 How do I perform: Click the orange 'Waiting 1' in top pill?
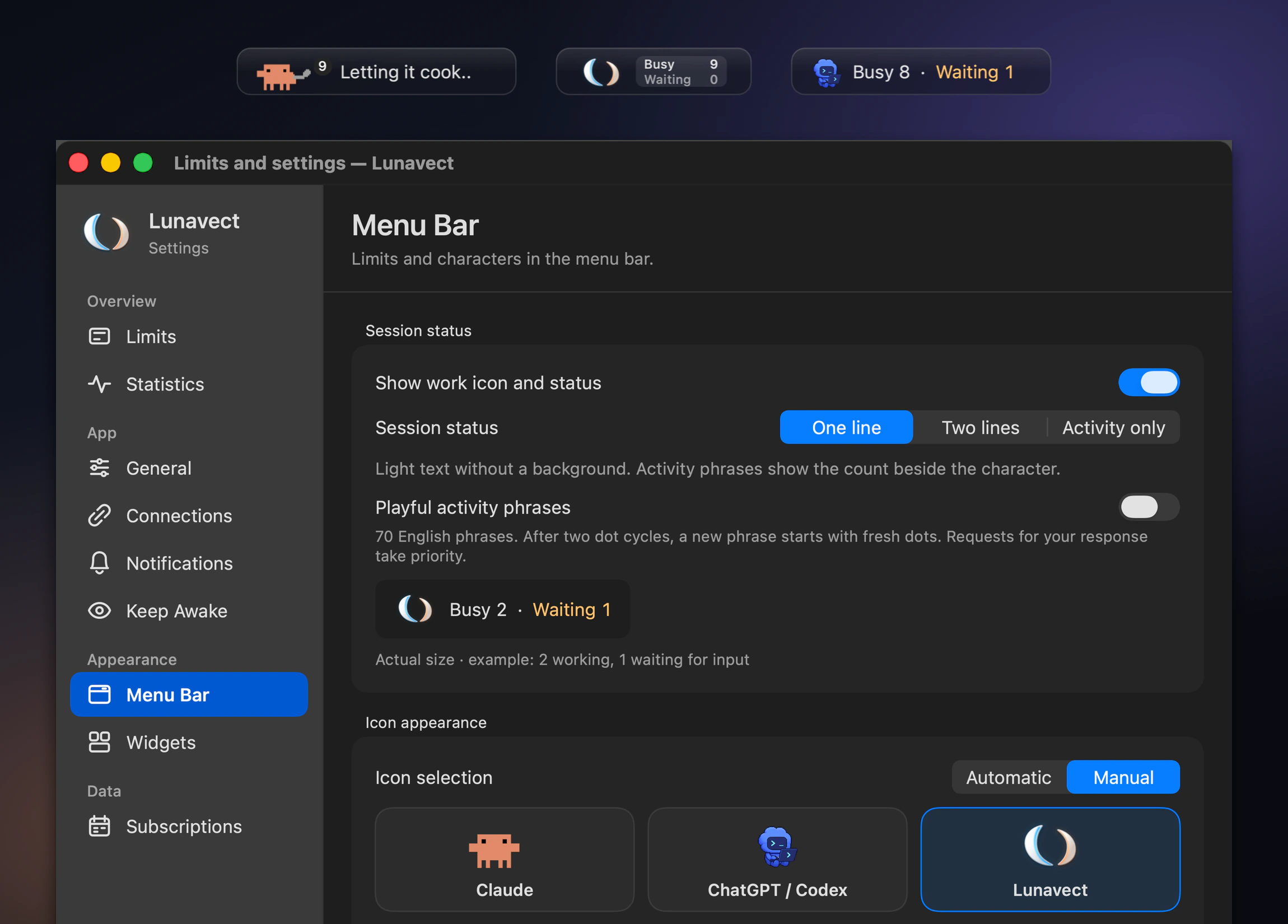(974, 72)
